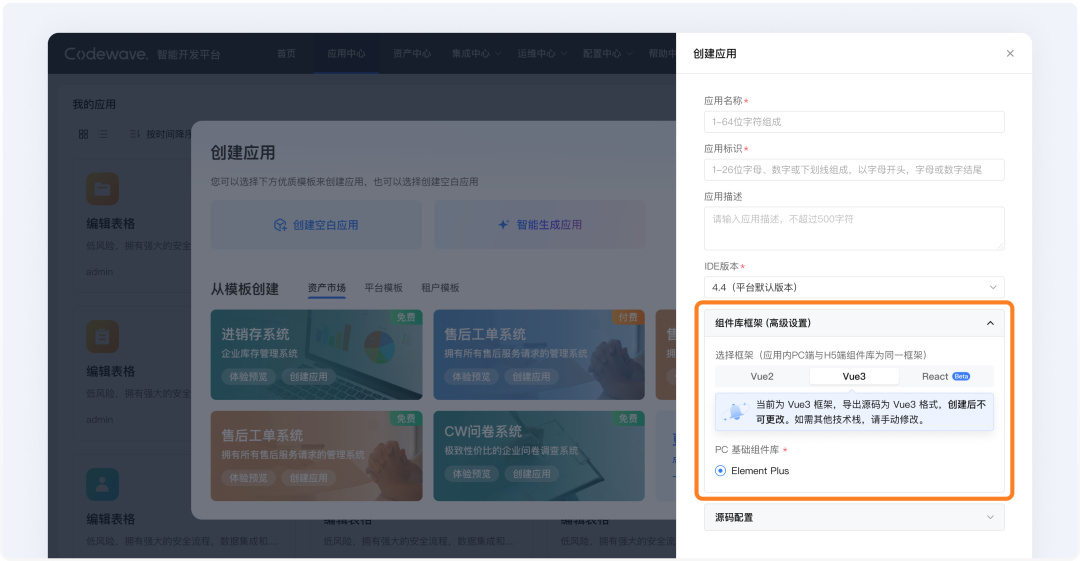Switch to the 平台模板 tab
The width and height of the screenshot is (1080, 561).
click(x=383, y=288)
